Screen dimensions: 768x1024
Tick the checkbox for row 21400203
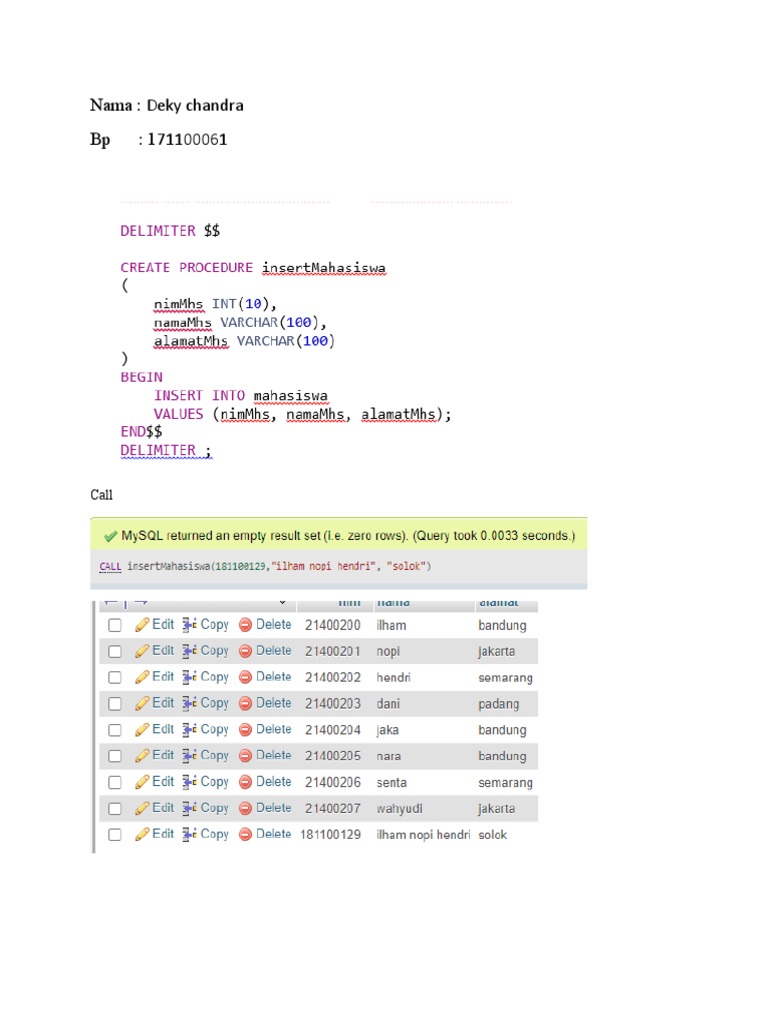(x=115, y=703)
